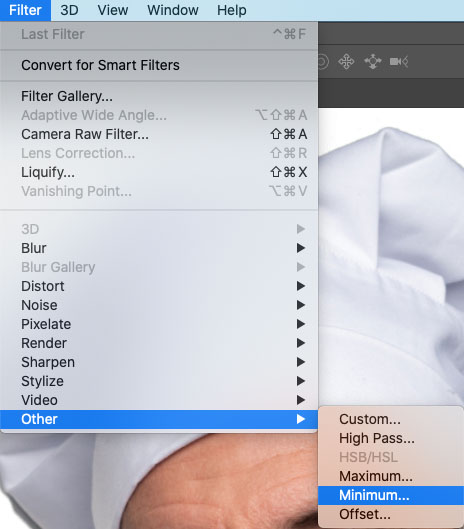464x529 pixels.
Task: Expand the Distort submenu arrow
Action: (301, 286)
